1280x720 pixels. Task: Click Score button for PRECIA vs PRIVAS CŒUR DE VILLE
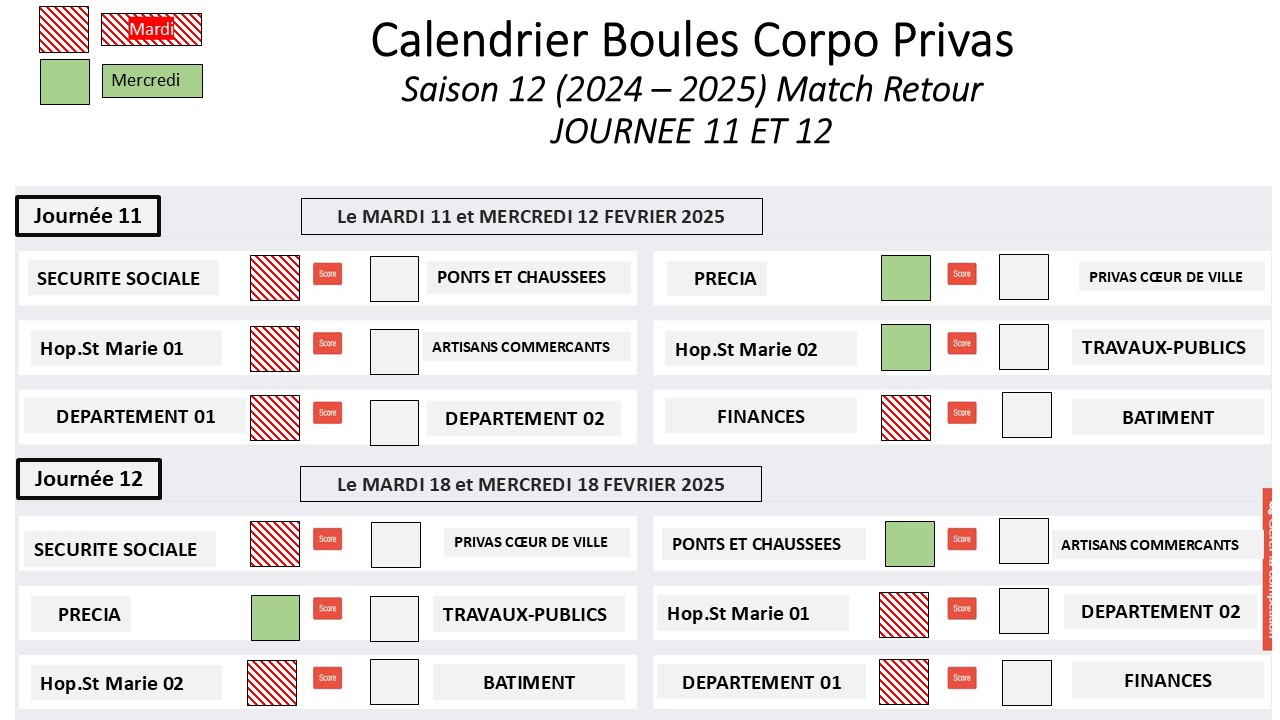(x=962, y=273)
